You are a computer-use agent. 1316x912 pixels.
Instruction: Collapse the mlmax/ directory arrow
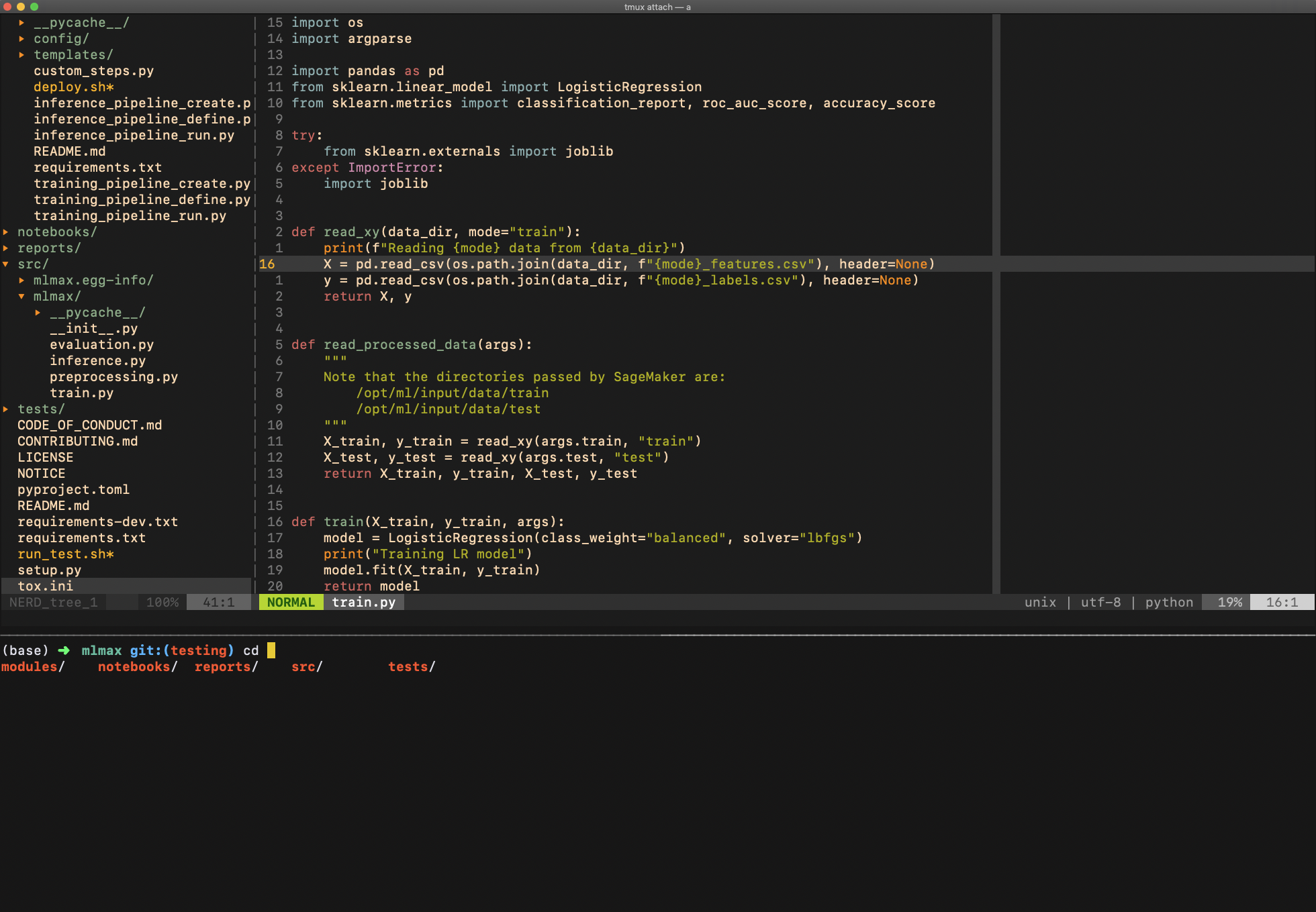coord(21,297)
